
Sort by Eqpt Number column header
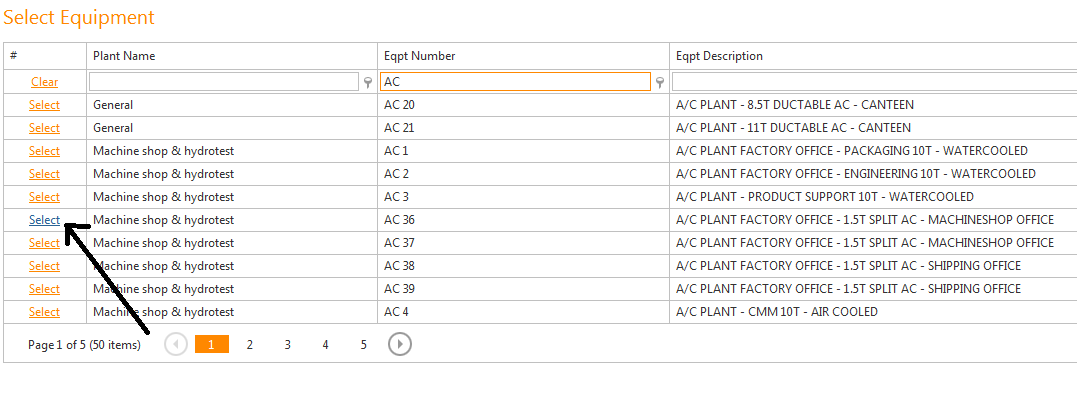tap(420, 56)
